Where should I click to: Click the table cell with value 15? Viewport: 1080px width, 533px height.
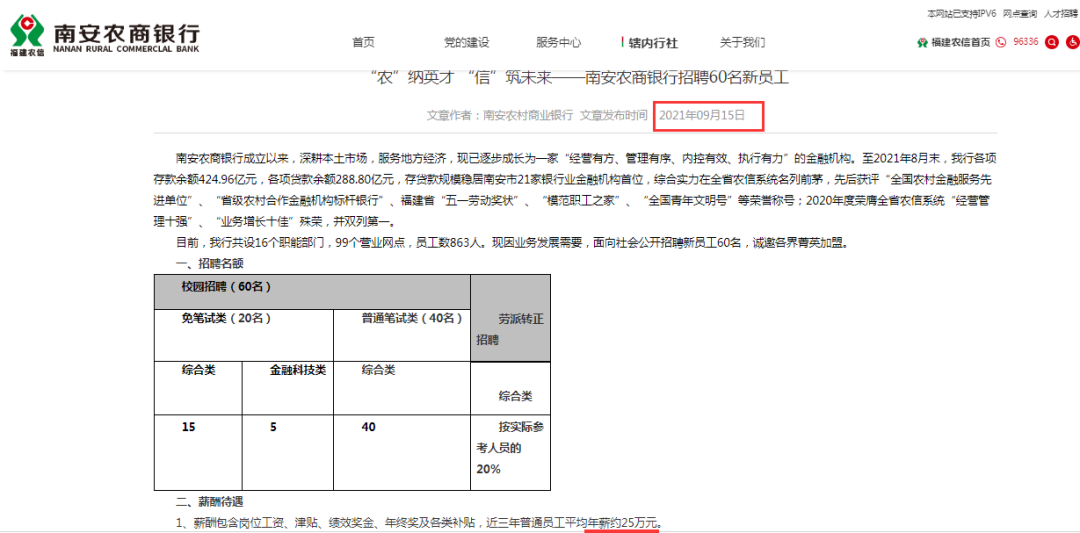(198, 452)
